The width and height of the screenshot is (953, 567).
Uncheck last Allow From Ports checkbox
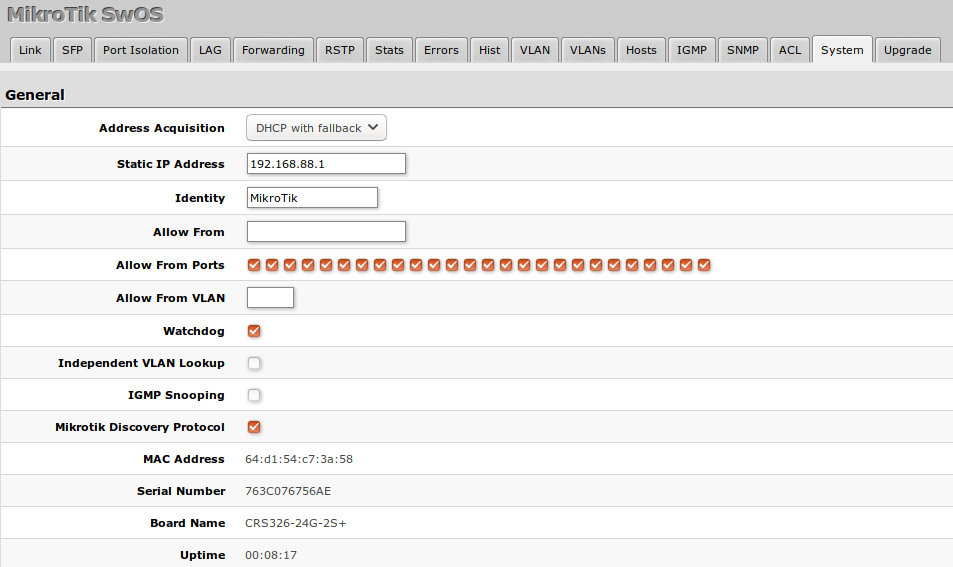[704, 265]
